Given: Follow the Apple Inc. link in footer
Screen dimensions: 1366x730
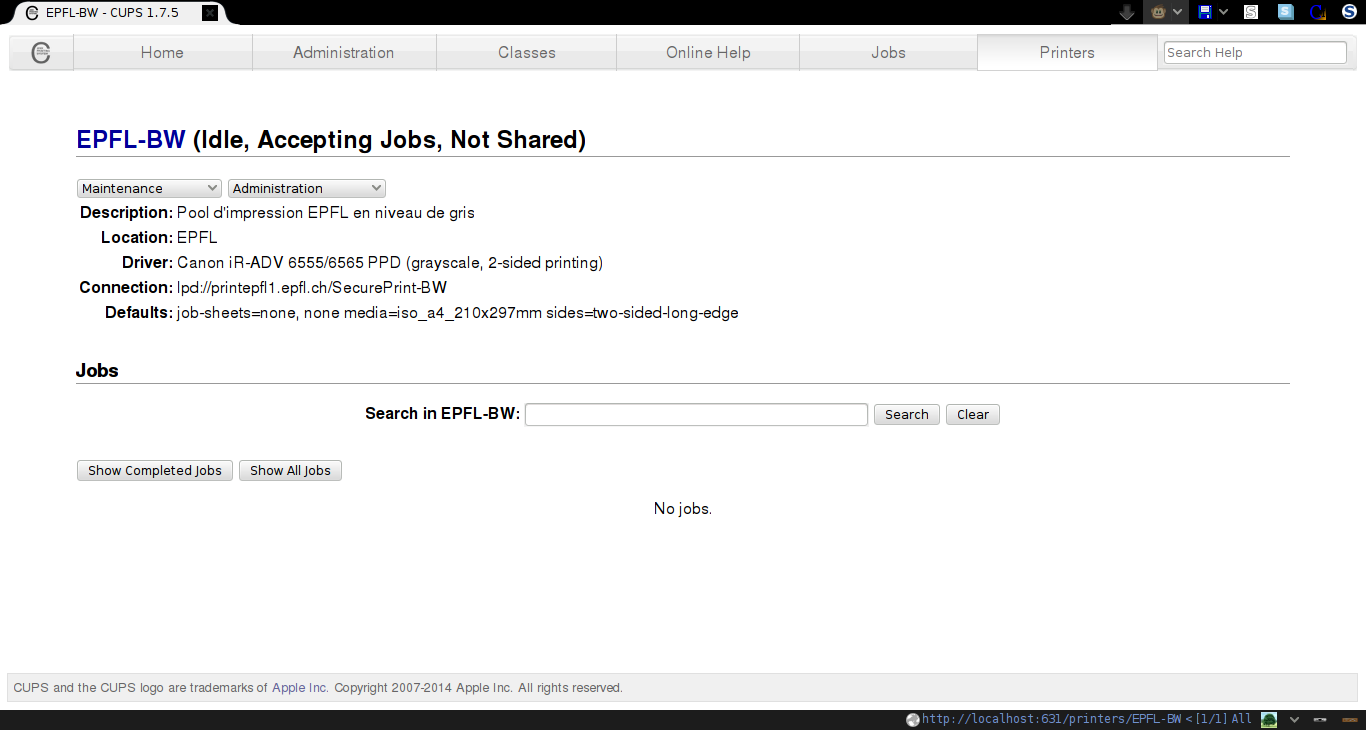Looking at the screenshot, I should (x=300, y=688).
